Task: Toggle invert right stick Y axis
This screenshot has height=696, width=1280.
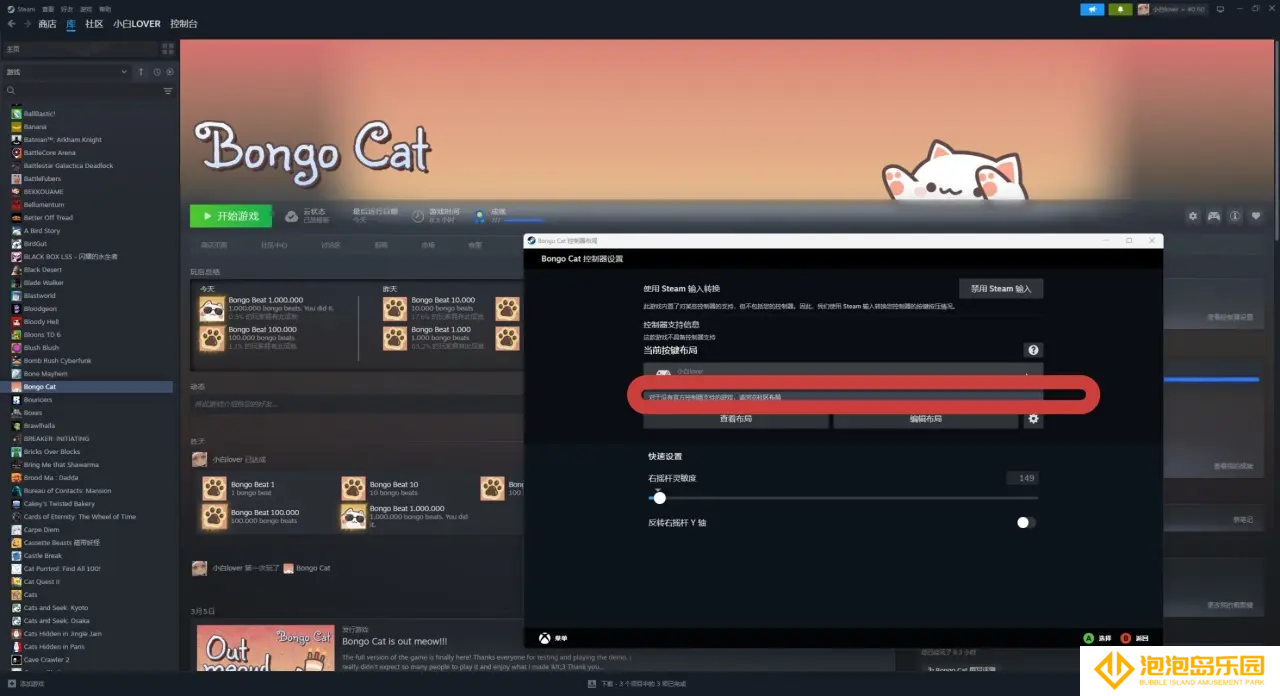Action: coord(1026,522)
